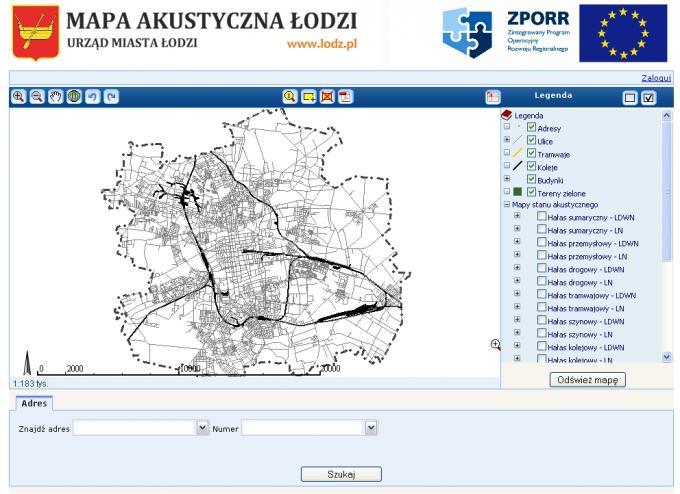Toggle the Tramwaje layer checkbox
The height and width of the screenshot is (494, 680).
[x=532, y=153]
